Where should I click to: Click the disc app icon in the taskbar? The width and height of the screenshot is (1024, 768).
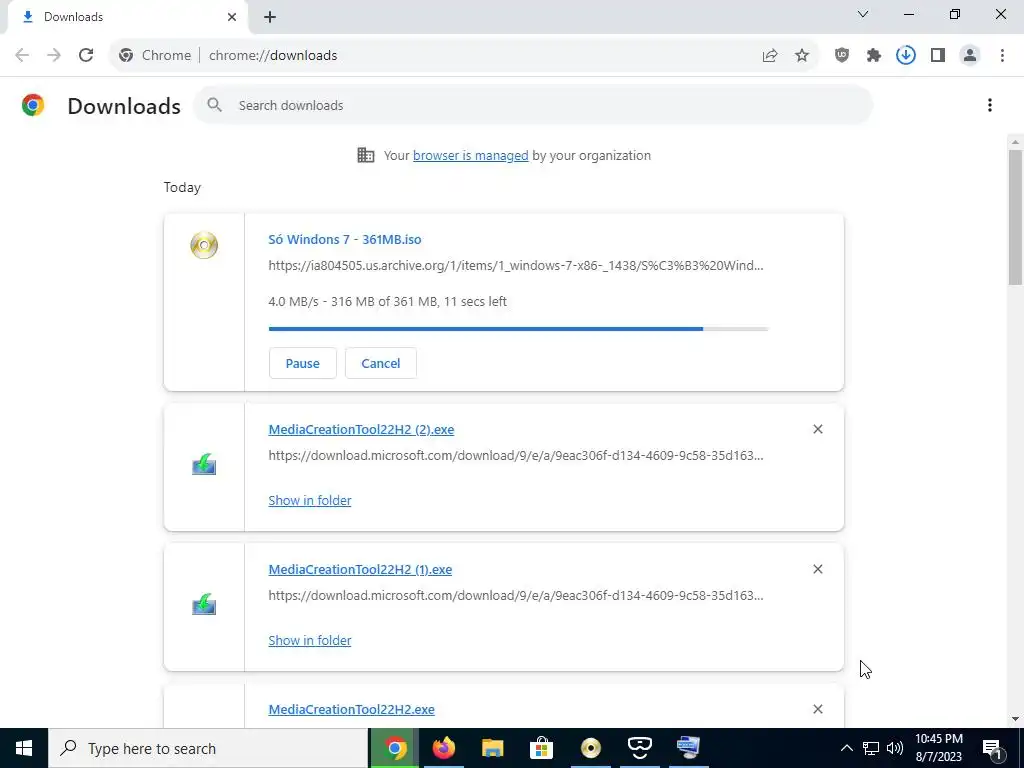tap(590, 748)
